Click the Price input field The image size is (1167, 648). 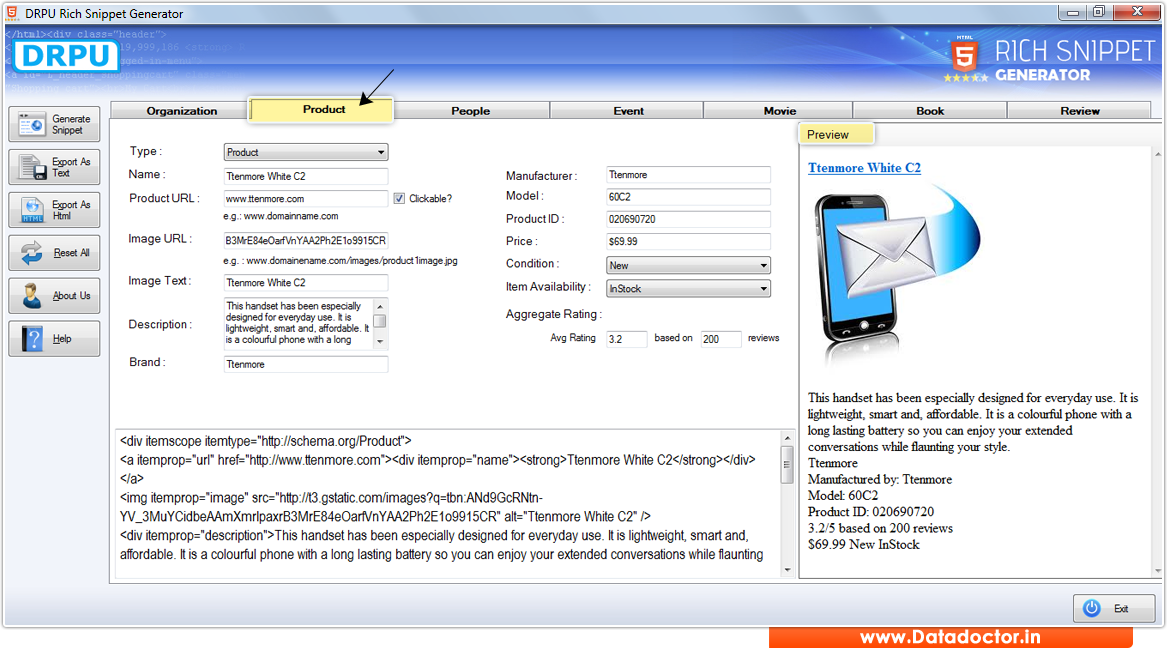[688, 242]
